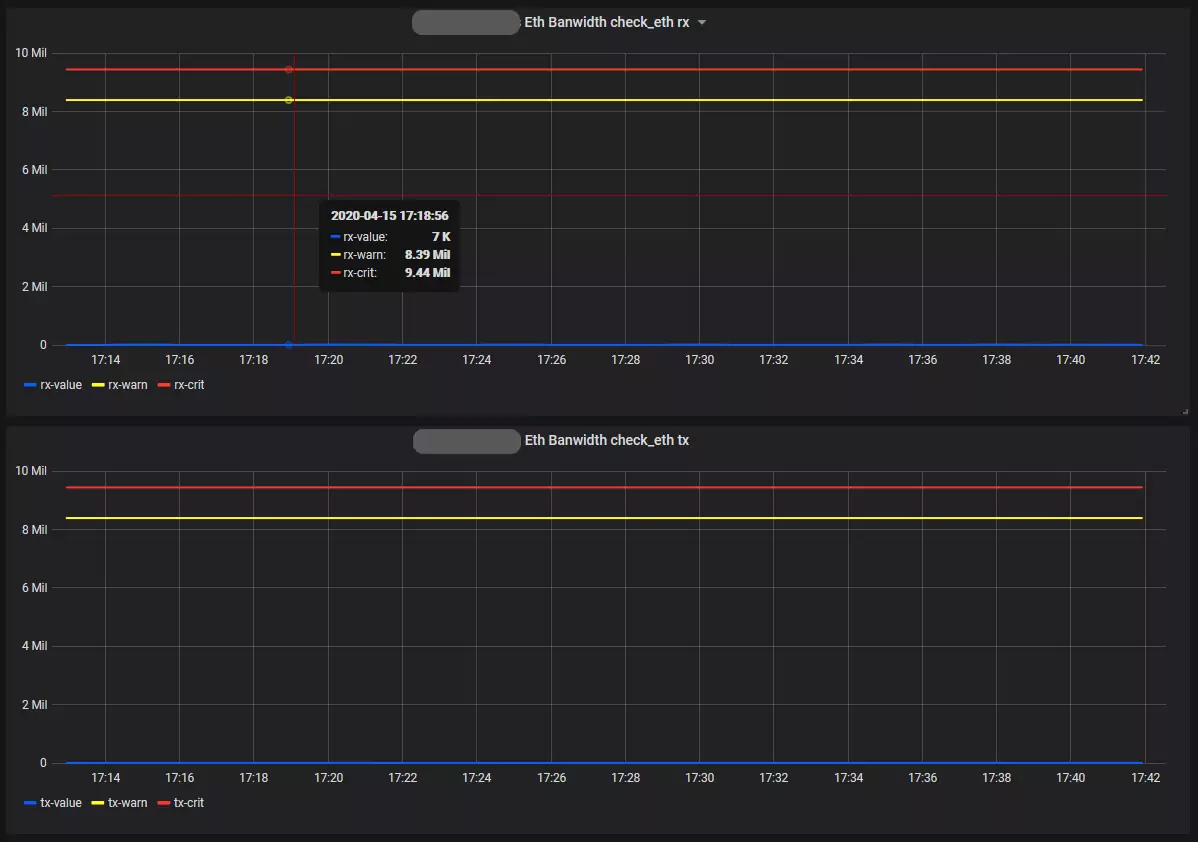Image resolution: width=1198 pixels, height=842 pixels.
Task: Open color picker for rx-warn yellow swatch
Action: (98, 385)
